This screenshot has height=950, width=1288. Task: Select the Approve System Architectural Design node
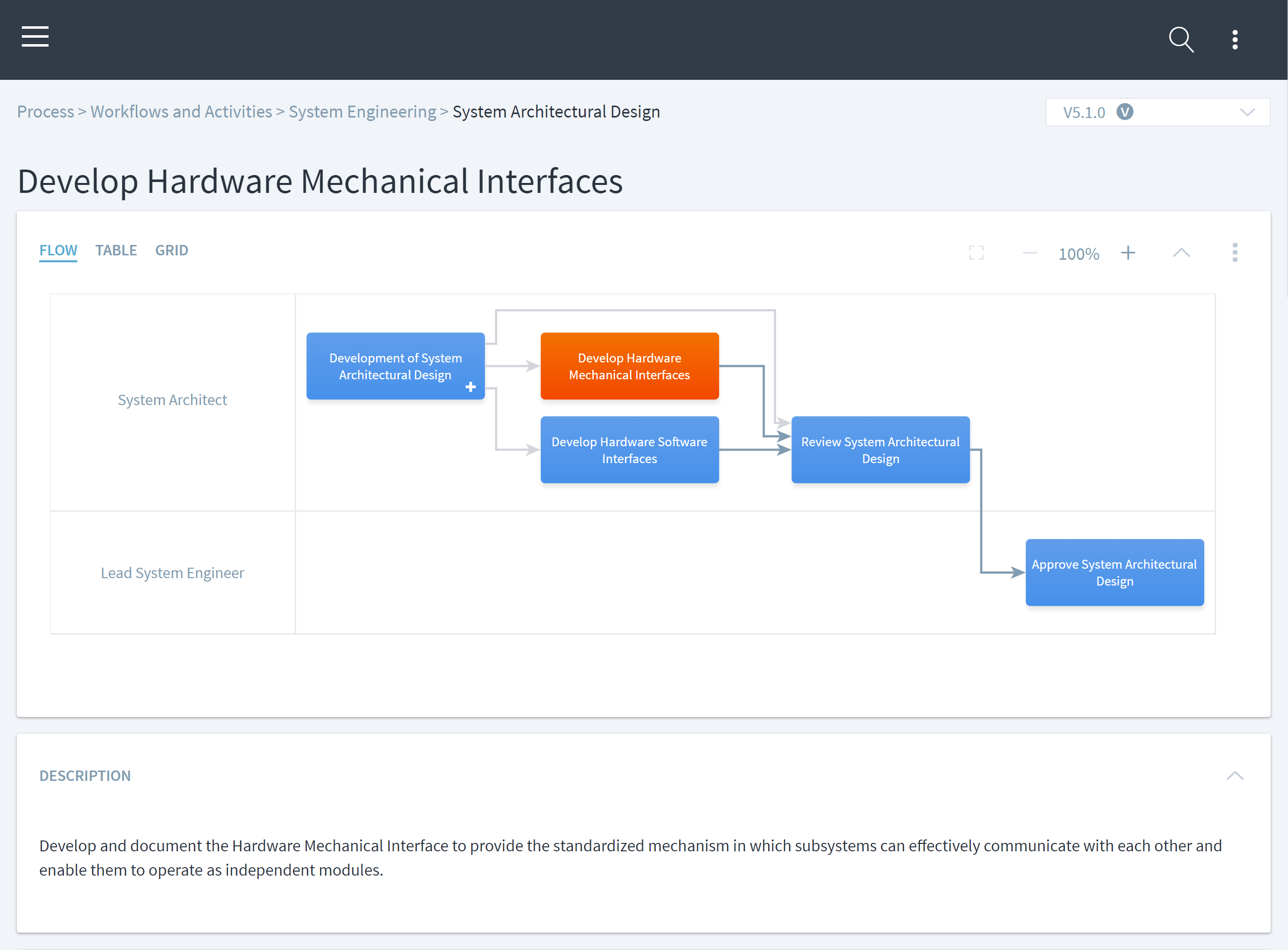(x=1114, y=572)
